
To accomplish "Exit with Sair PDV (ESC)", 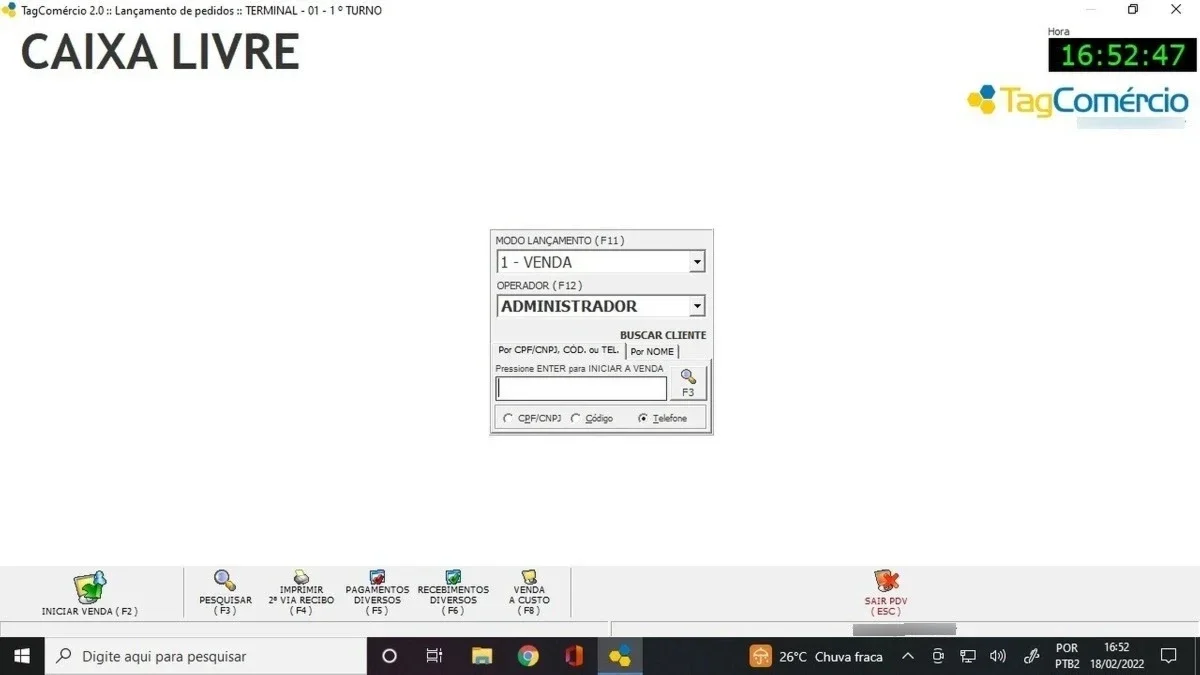I will pyautogui.click(x=885, y=593).
